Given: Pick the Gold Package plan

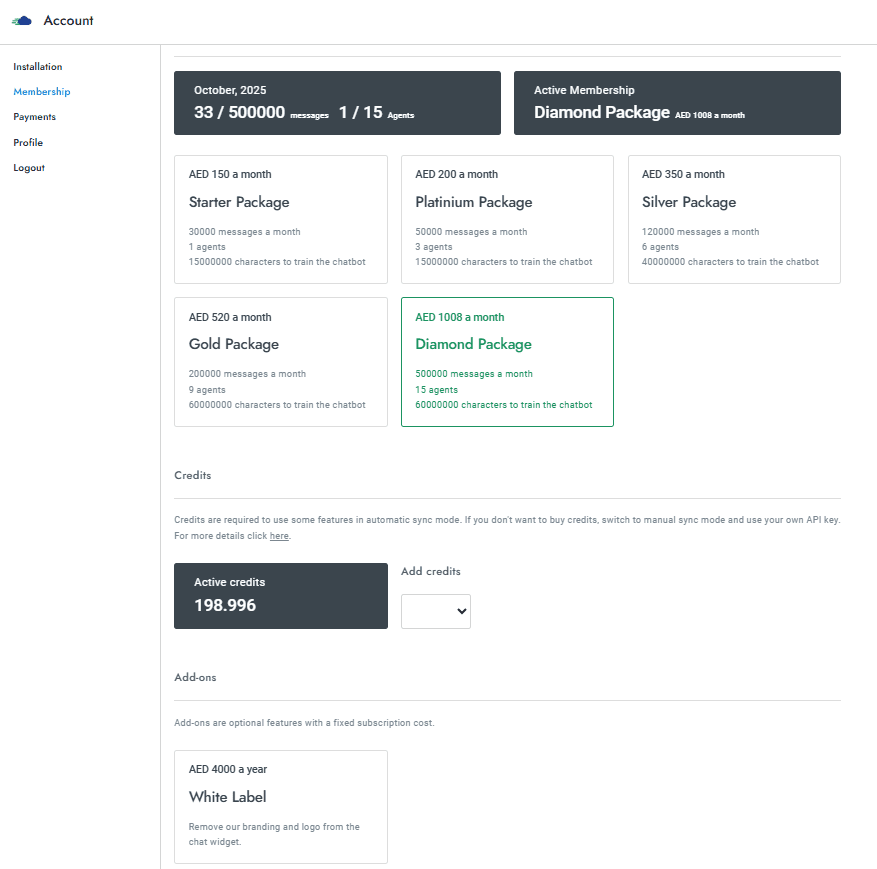Looking at the screenshot, I should pyautogui.click(x=280, y=361).
